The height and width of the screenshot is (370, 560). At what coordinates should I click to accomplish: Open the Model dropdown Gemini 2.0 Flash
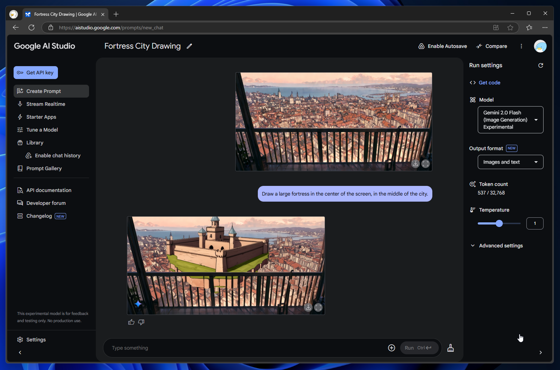click(x=510, y=120)
